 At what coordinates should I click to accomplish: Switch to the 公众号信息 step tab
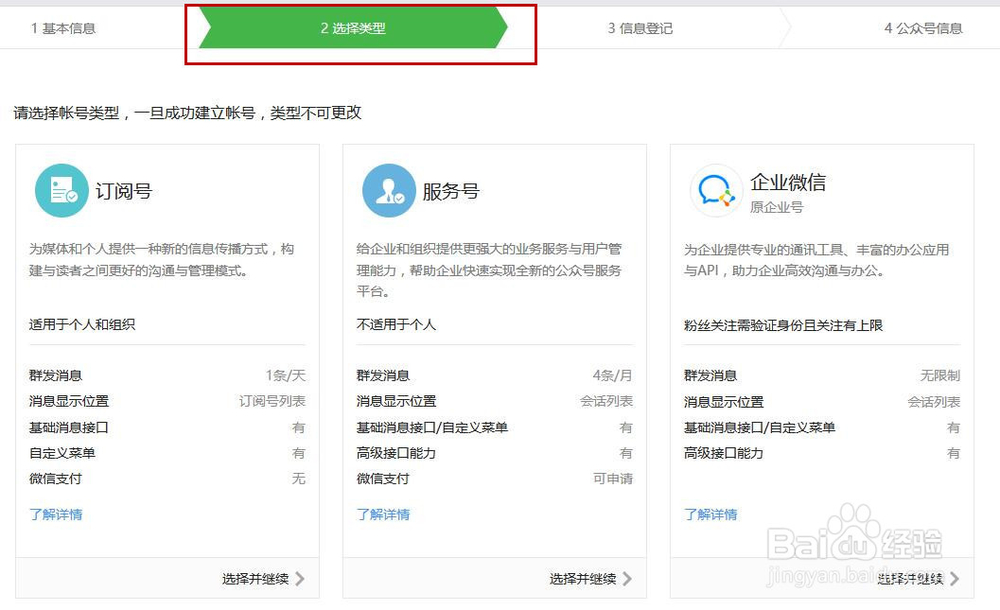[922, 29]
